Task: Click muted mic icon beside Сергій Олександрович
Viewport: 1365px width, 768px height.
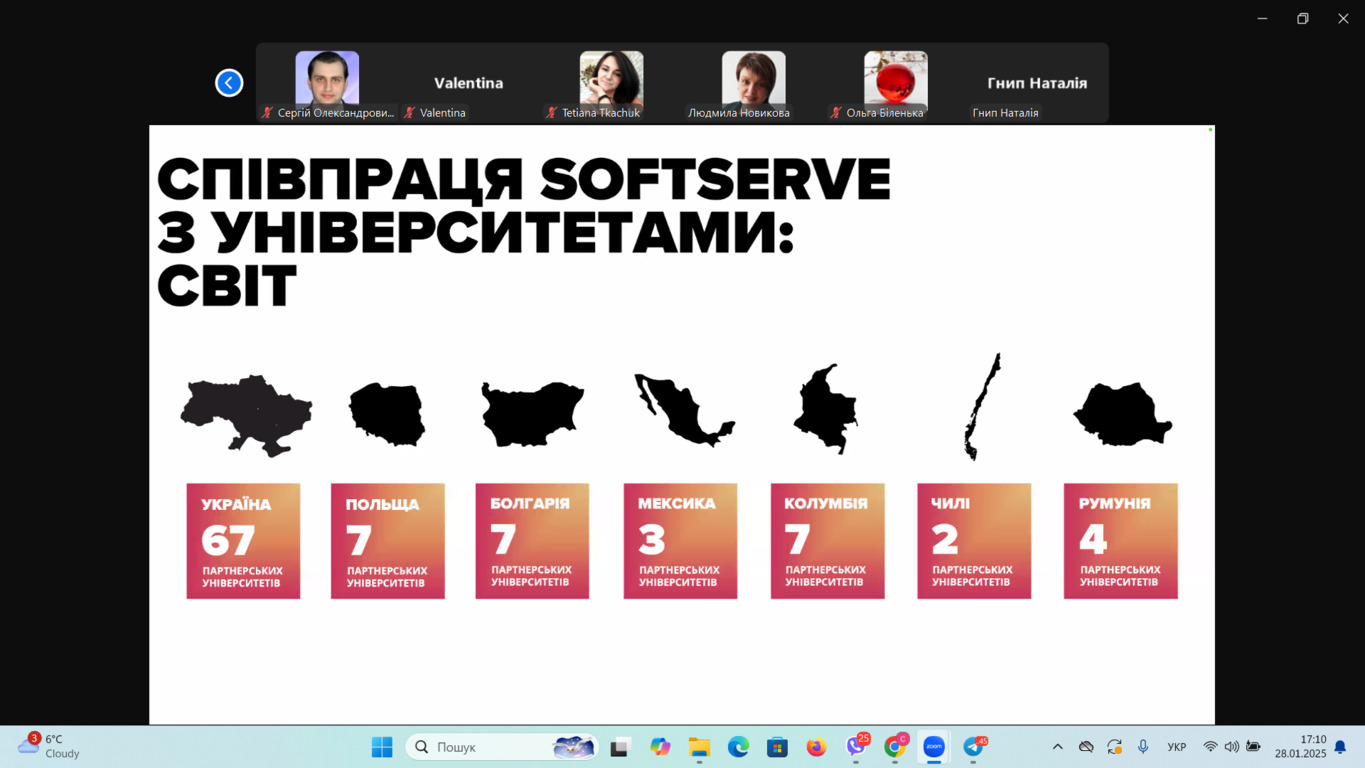Action: point(267,113)
